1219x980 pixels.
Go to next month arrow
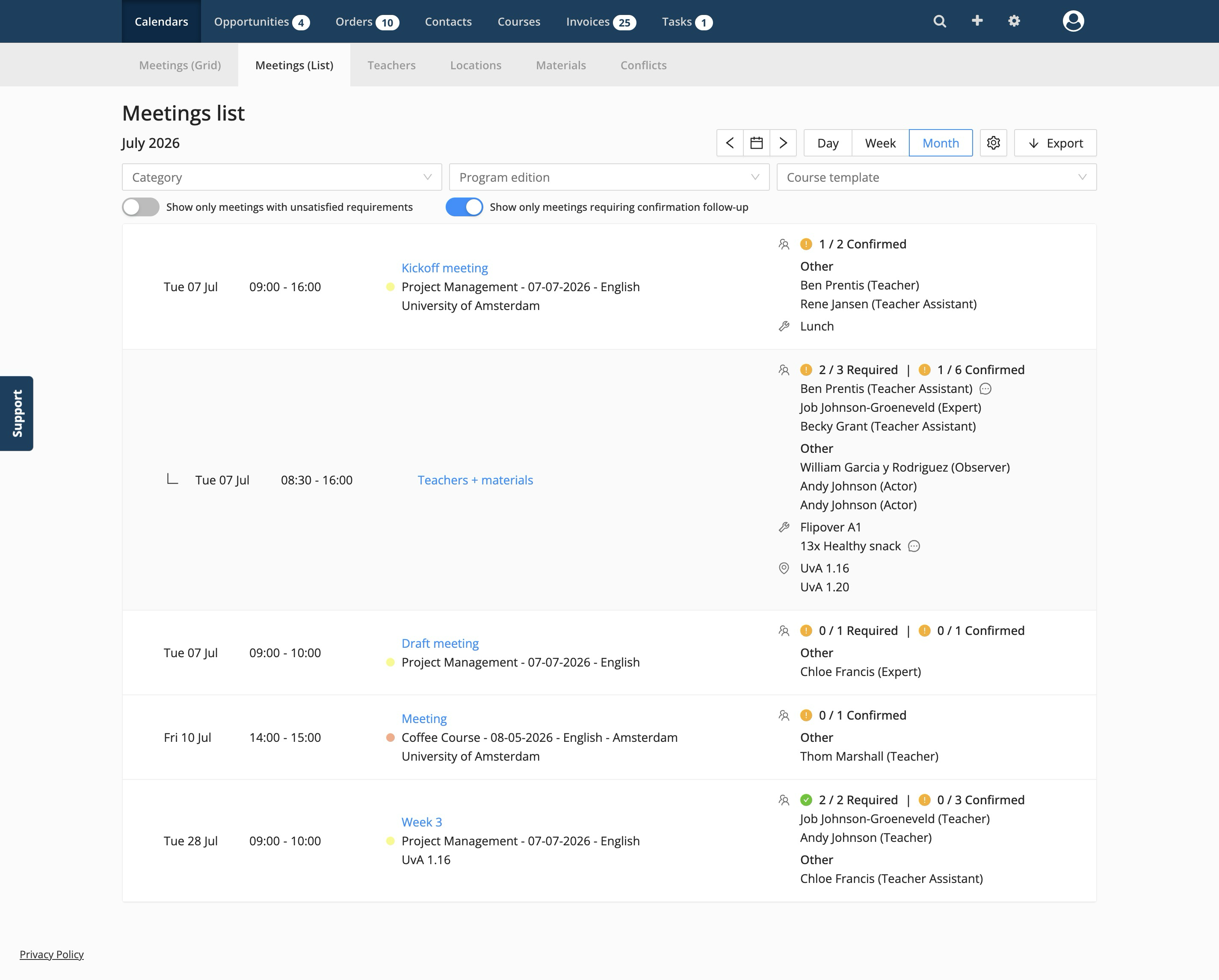pos(783,143)
